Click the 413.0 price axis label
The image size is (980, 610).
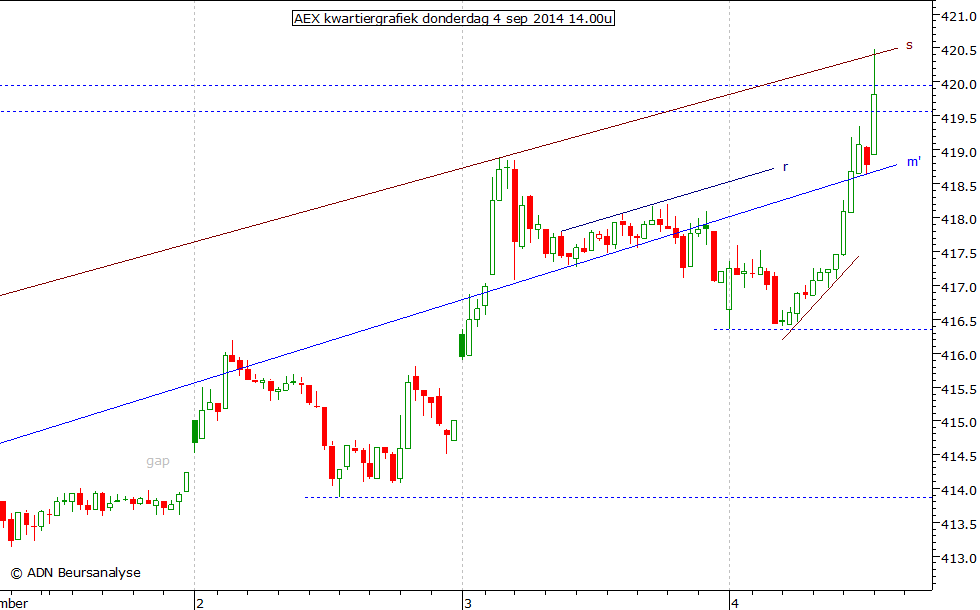pos(959,558)
